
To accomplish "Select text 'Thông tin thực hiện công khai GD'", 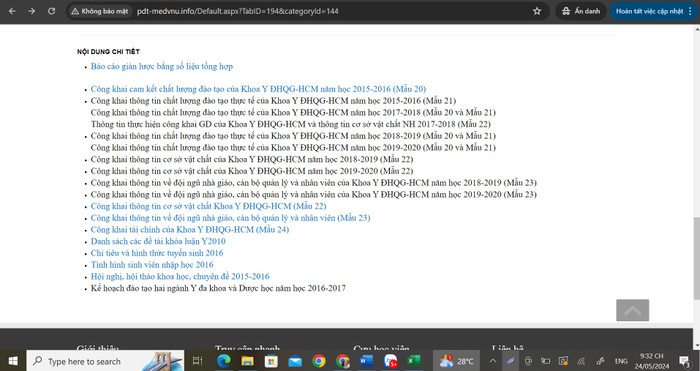I will [x=151, y=124].
